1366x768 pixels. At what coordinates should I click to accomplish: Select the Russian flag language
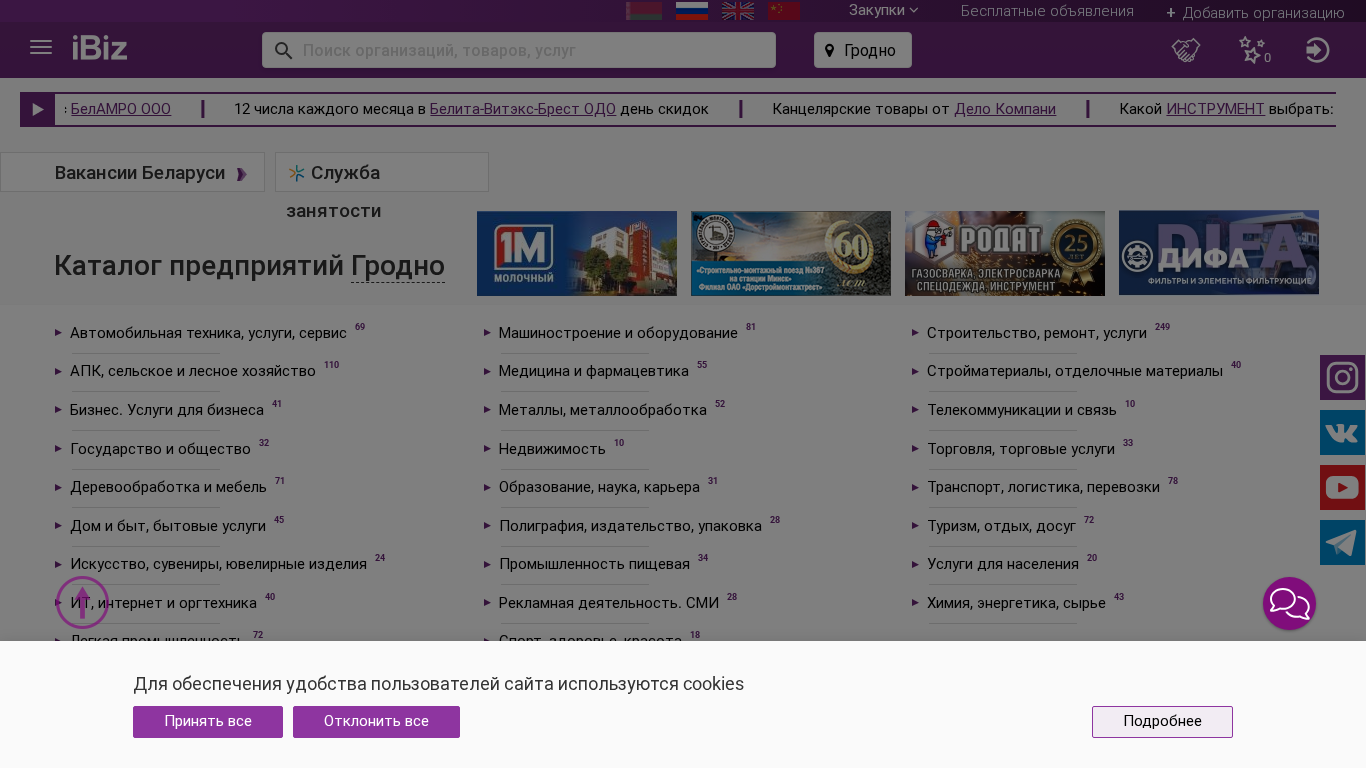pos(692,10)
